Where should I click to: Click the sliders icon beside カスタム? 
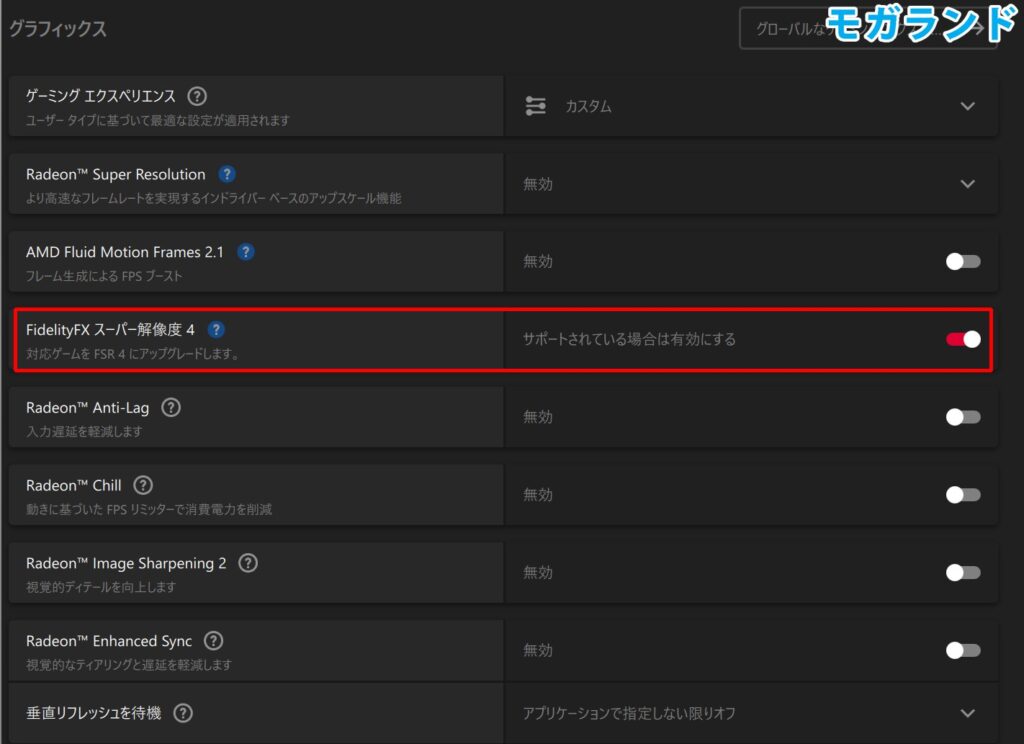pyautogui.click(x=536, y=106)
